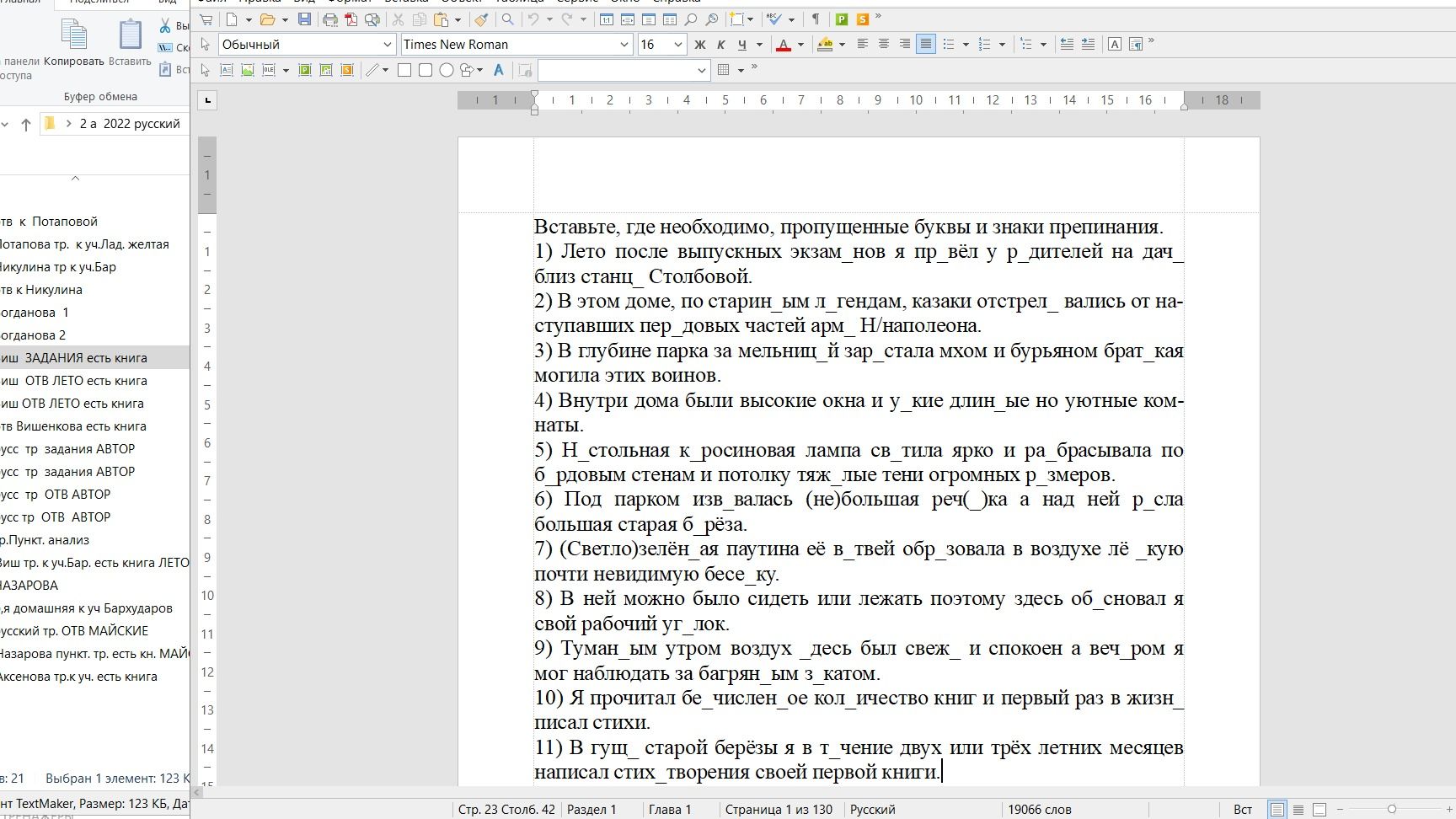1456x819 pixels.
Task: Click the Copy icon in Explorer ribbon
Action: tap(74, 44)
